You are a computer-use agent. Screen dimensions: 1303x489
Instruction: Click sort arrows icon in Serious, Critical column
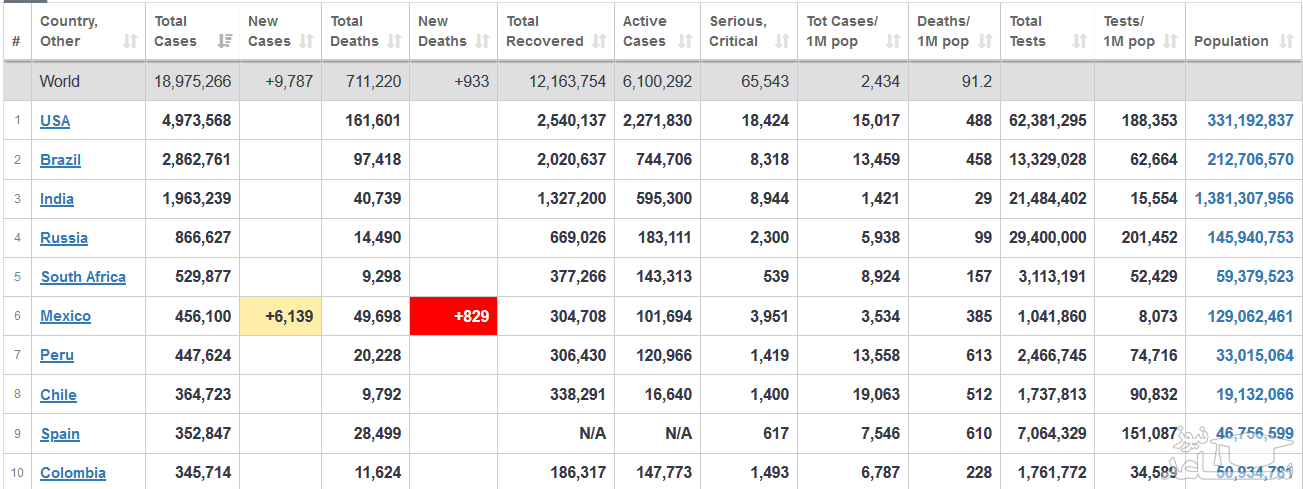click(782, 41)
